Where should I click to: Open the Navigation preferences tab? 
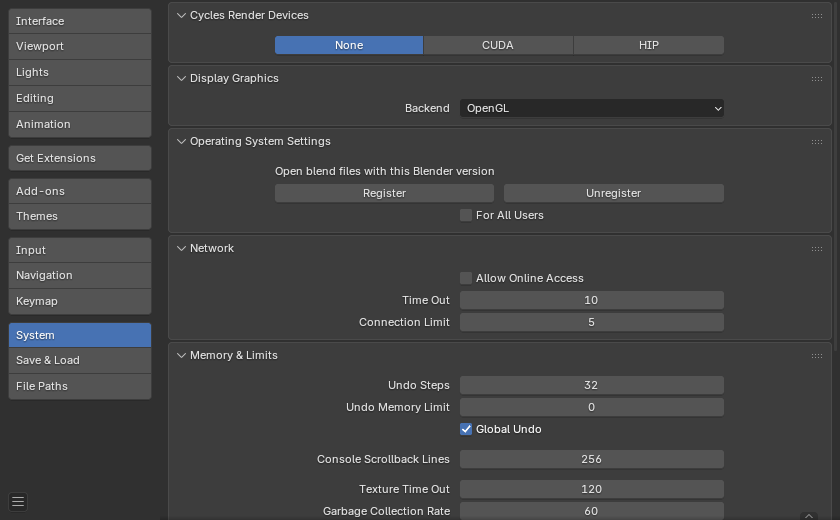pos(80,275)
